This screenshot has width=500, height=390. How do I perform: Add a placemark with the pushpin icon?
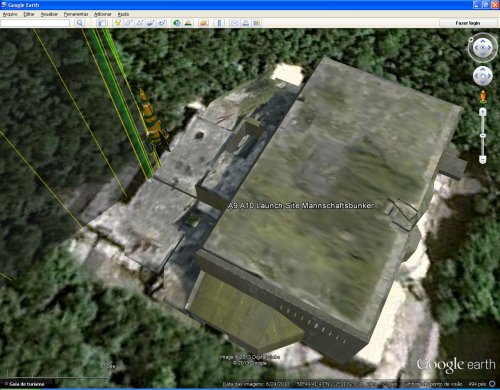coord(117,23)
